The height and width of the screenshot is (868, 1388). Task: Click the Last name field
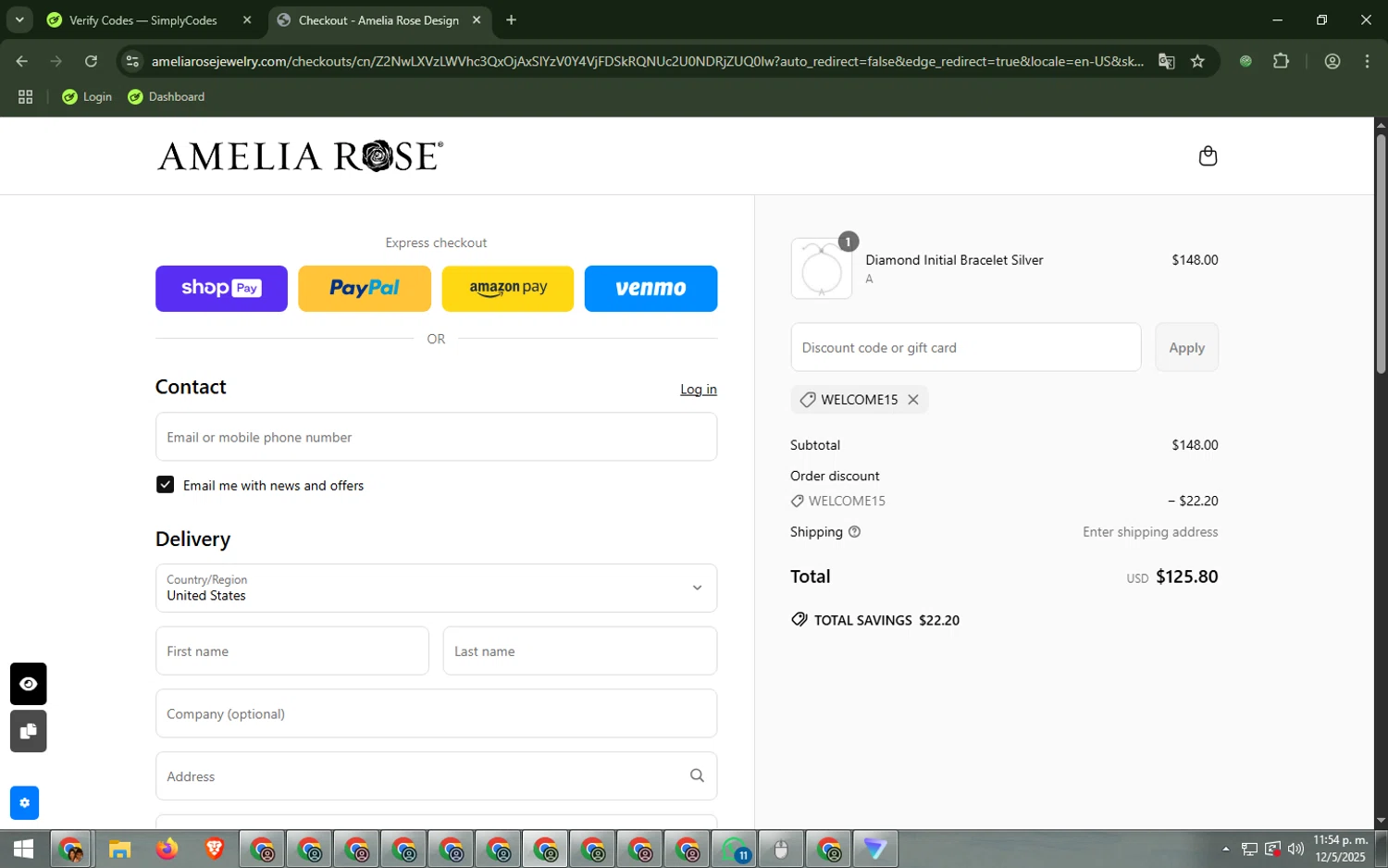click(x=580, y=651)
